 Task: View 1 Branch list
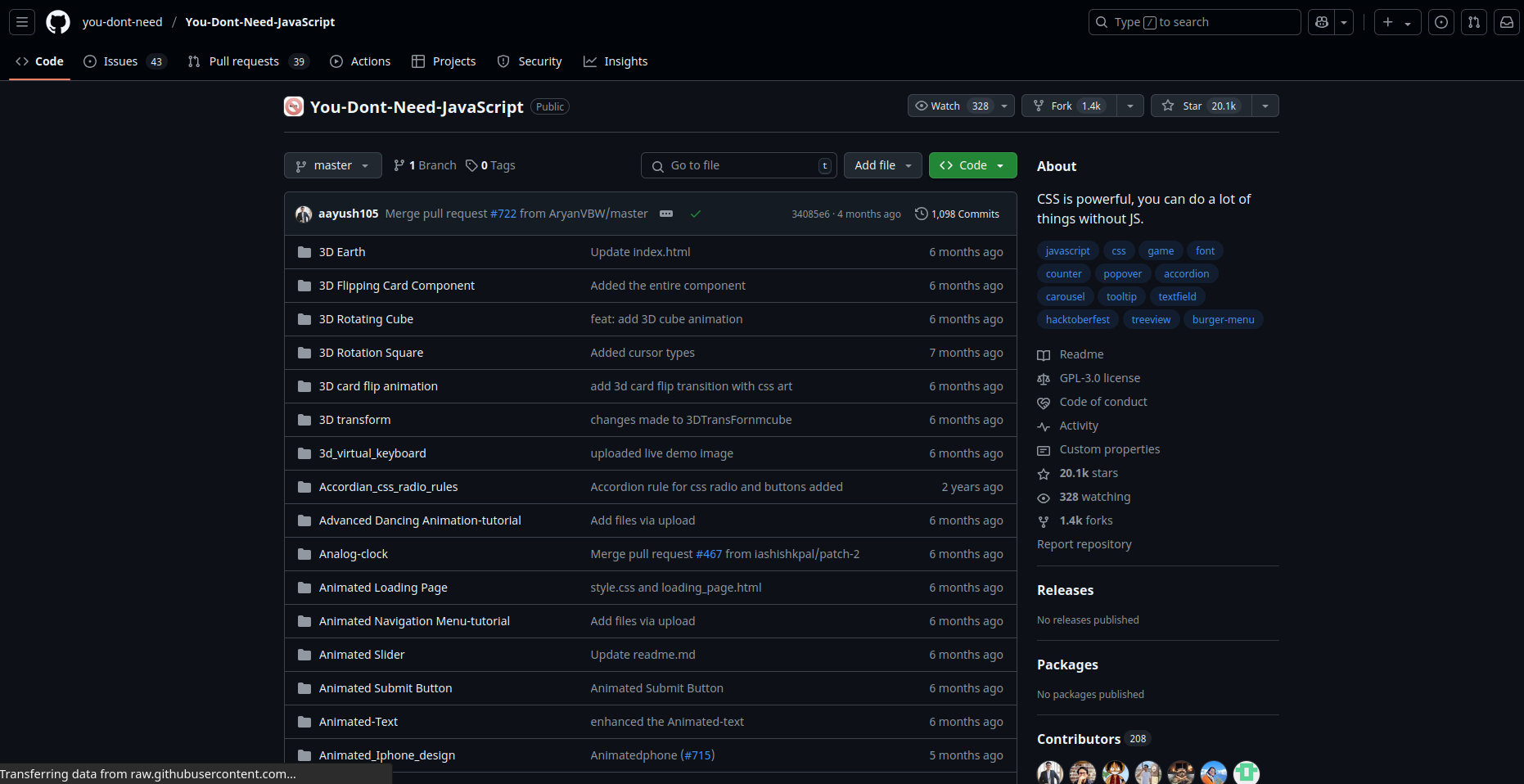point(425,165)
